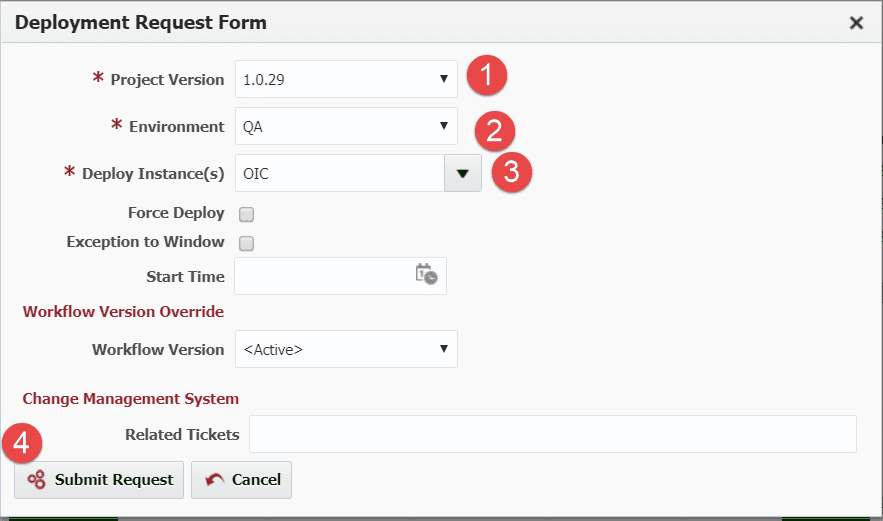Tick the Exception to Window checkbox
The height and width of the screenshot is (521, 883).
(x=246, y=243)
